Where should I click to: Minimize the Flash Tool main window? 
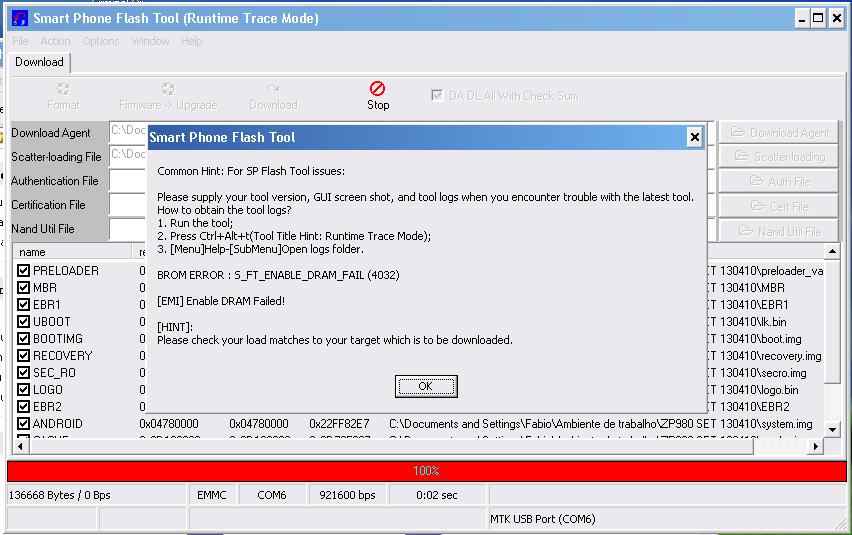pos(802,18)
